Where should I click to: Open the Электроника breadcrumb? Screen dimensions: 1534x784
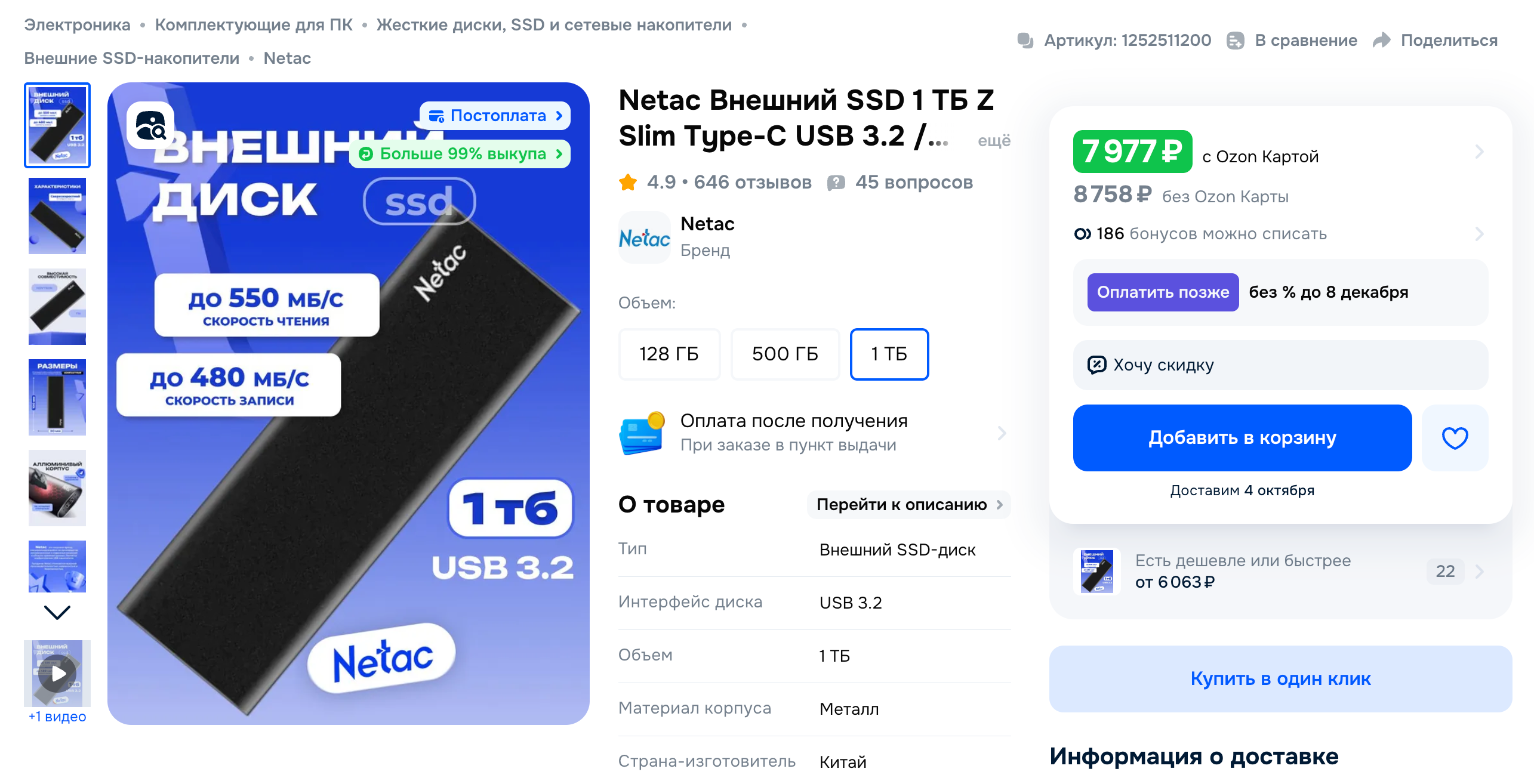[x=77, y=25]
